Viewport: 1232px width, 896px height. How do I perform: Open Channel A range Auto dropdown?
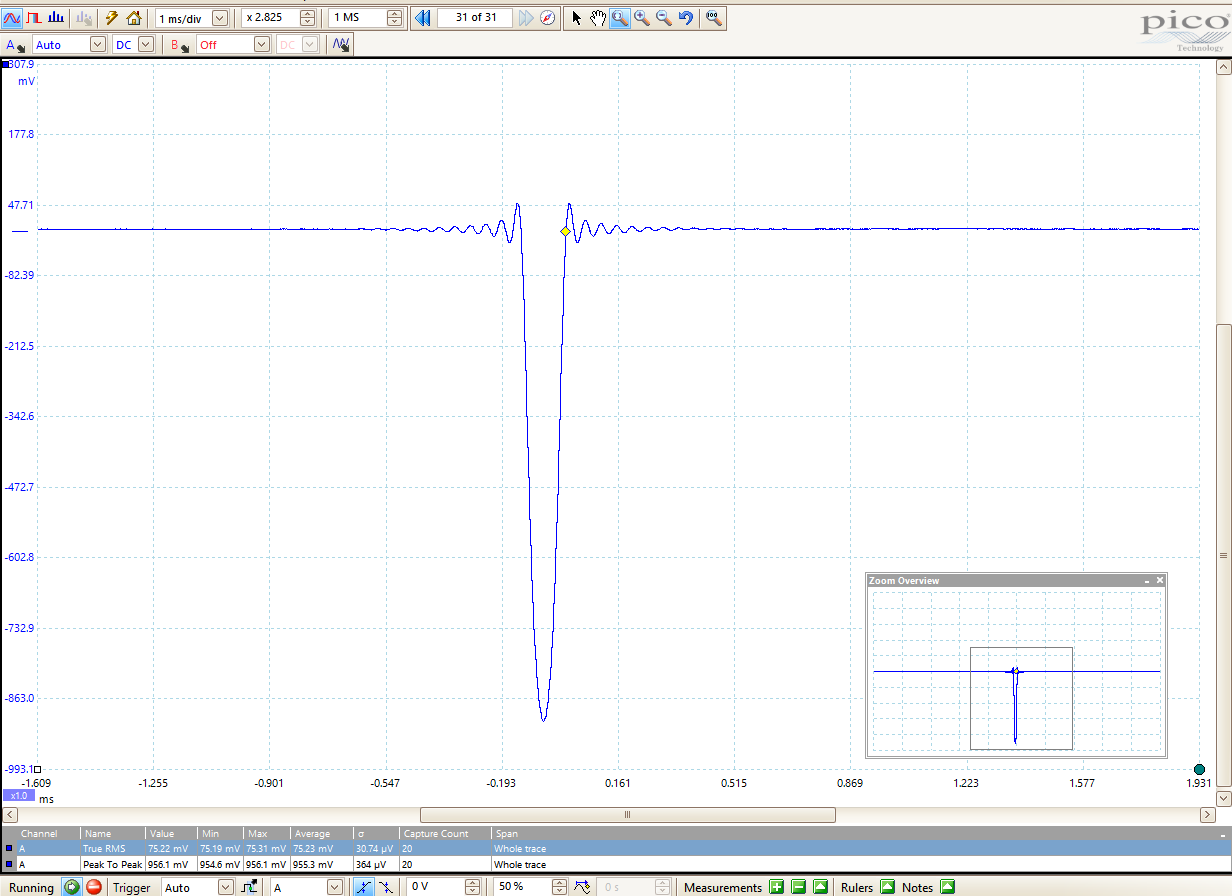[x=97, y=44]
